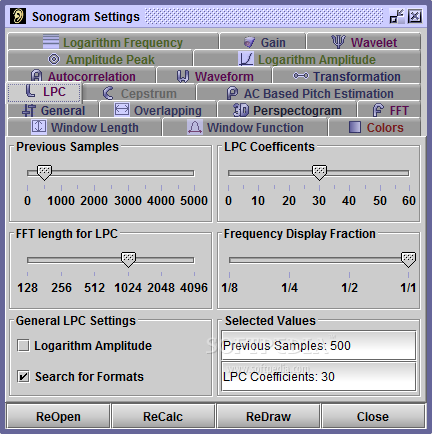This screenshot has width=432, height=434.
Task: Click the Amplitude Peak target icon
Action: (54, 59)
